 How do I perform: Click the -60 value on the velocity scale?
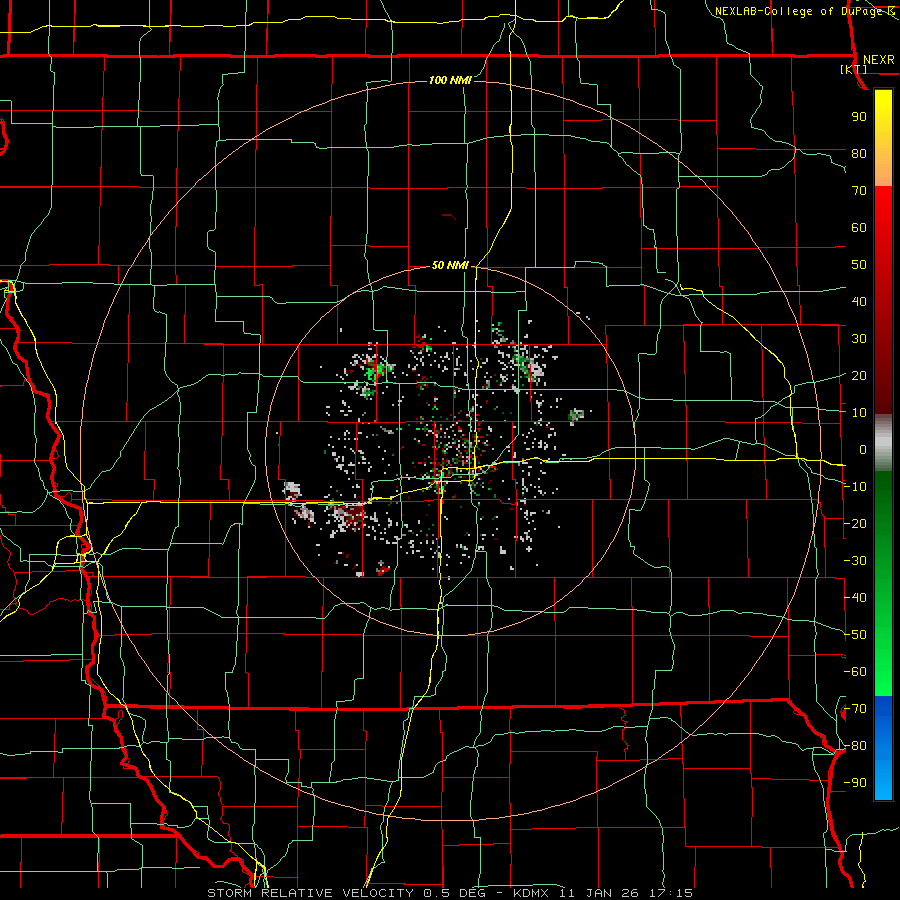[x=855, y=672]
